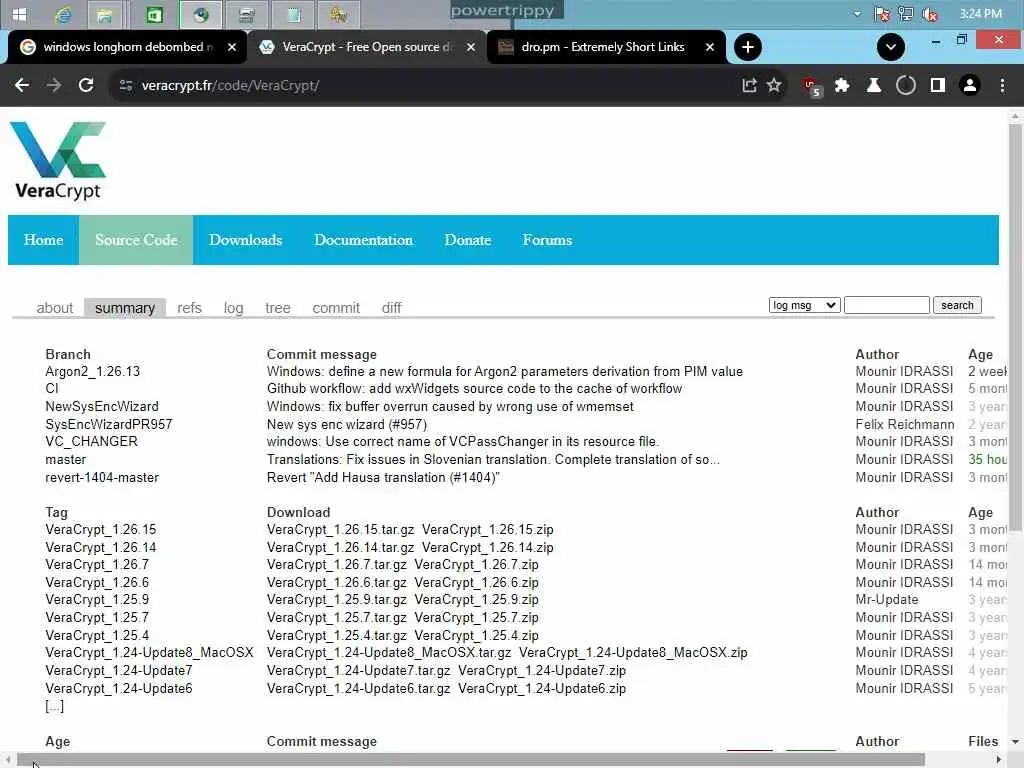Close the windows longhorn debombed tab
This screenshot has width=1024, height=768.
pyautogui.click(x=232, y=47)
